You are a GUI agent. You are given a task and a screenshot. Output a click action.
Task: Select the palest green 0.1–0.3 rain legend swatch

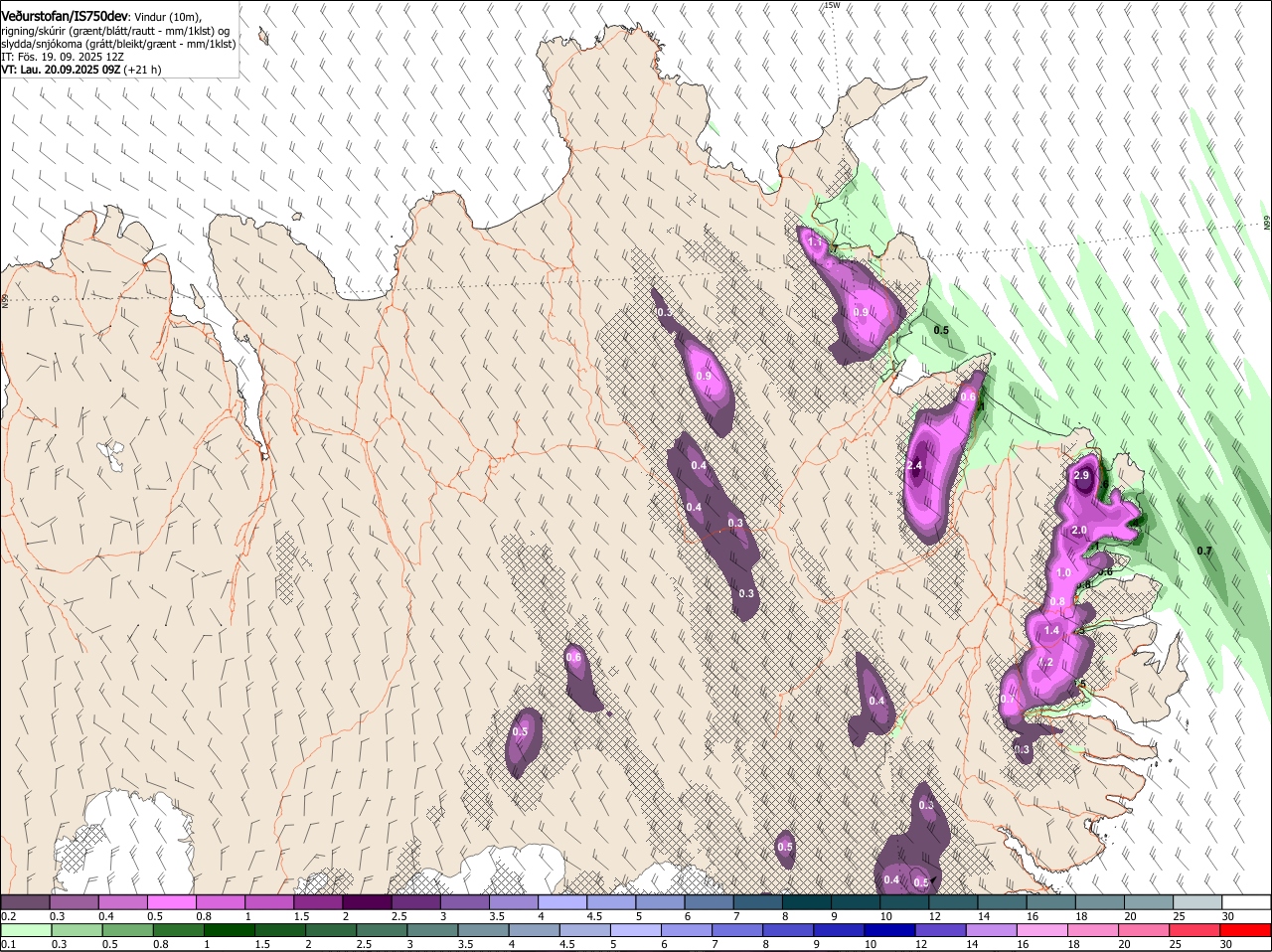25,930
